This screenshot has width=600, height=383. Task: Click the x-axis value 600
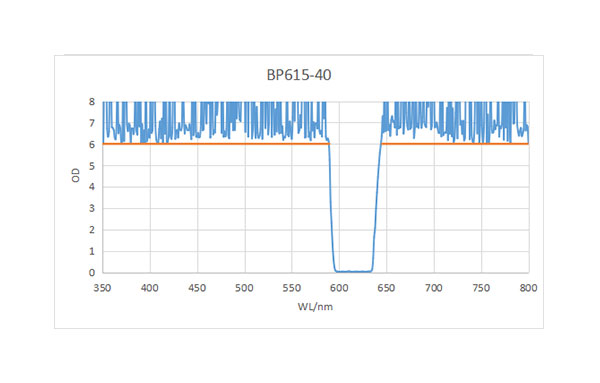coord(339,288)
